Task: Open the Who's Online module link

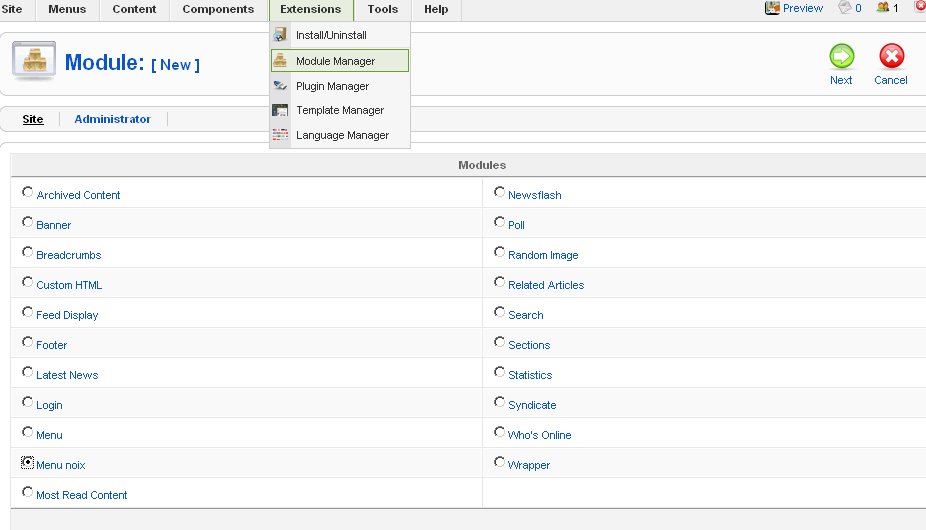Action: click(x=539, y=435)
